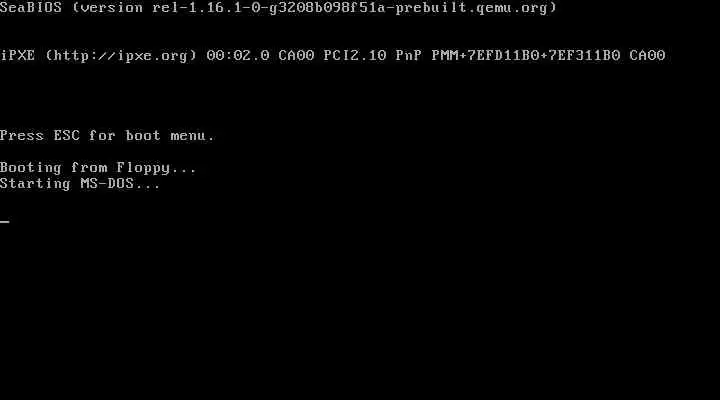The width and height of the screenshot is (720, 400).
Task: Click the SeaBIOS version text line
Action: [278, 8]
